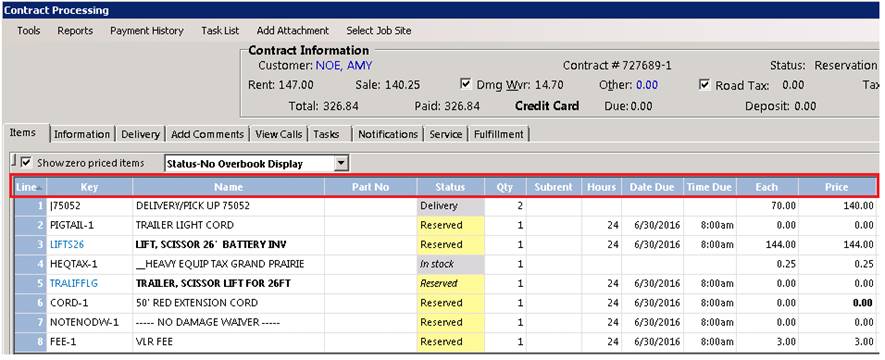
Task: Click the VLR FEE name cell
Action: [x=229, y=341]
